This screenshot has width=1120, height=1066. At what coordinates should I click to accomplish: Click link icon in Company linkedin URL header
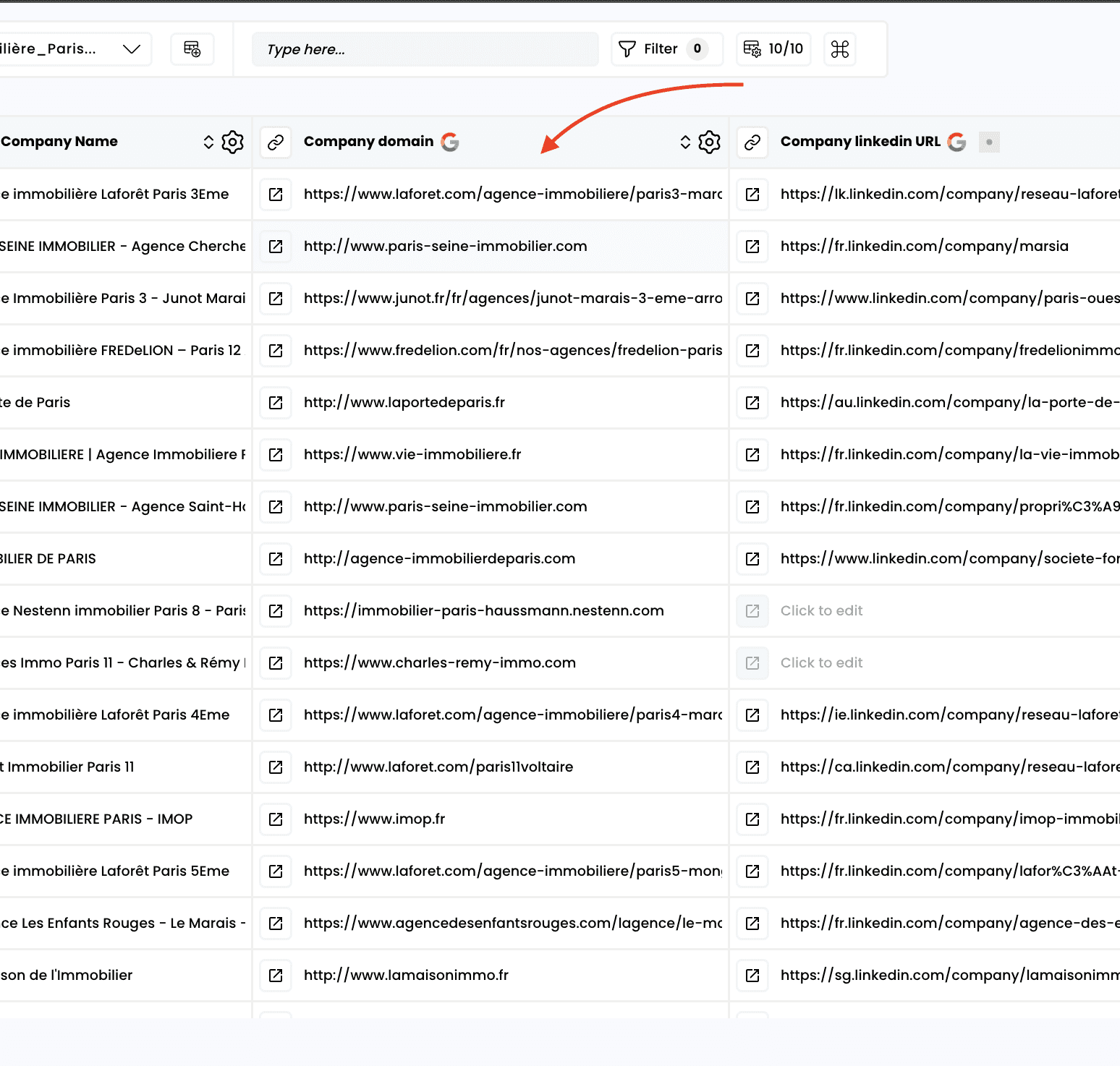pos(752,142)
